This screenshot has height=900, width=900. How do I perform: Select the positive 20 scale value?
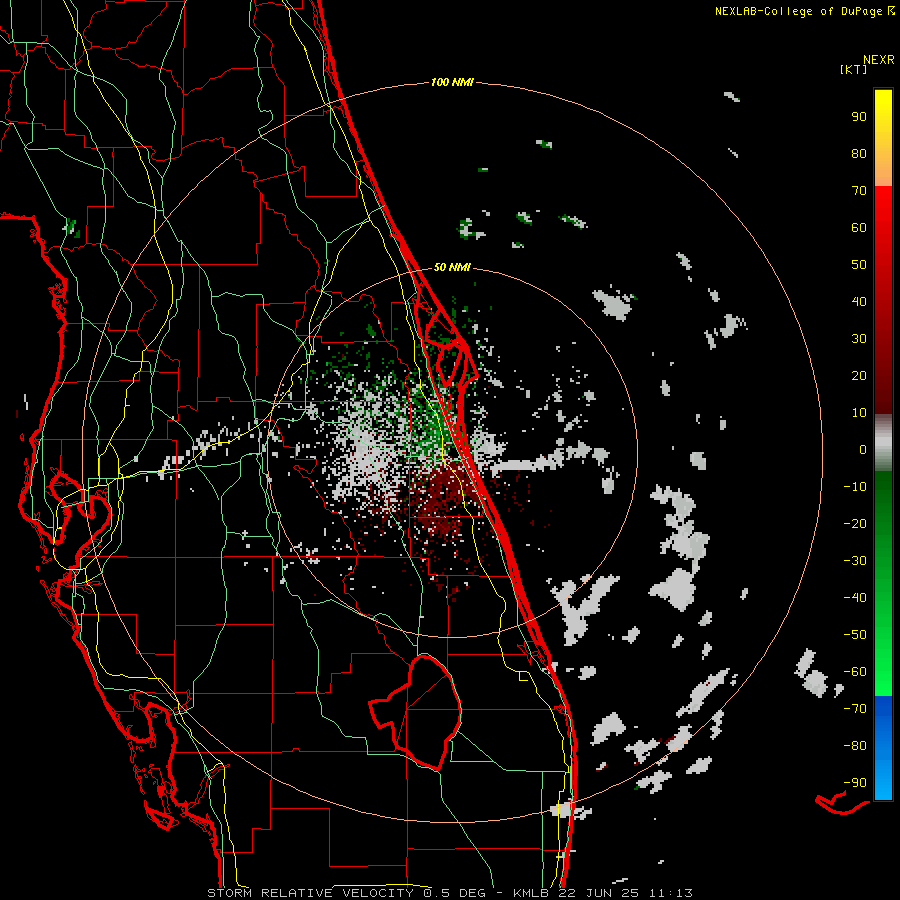point(859,376)
